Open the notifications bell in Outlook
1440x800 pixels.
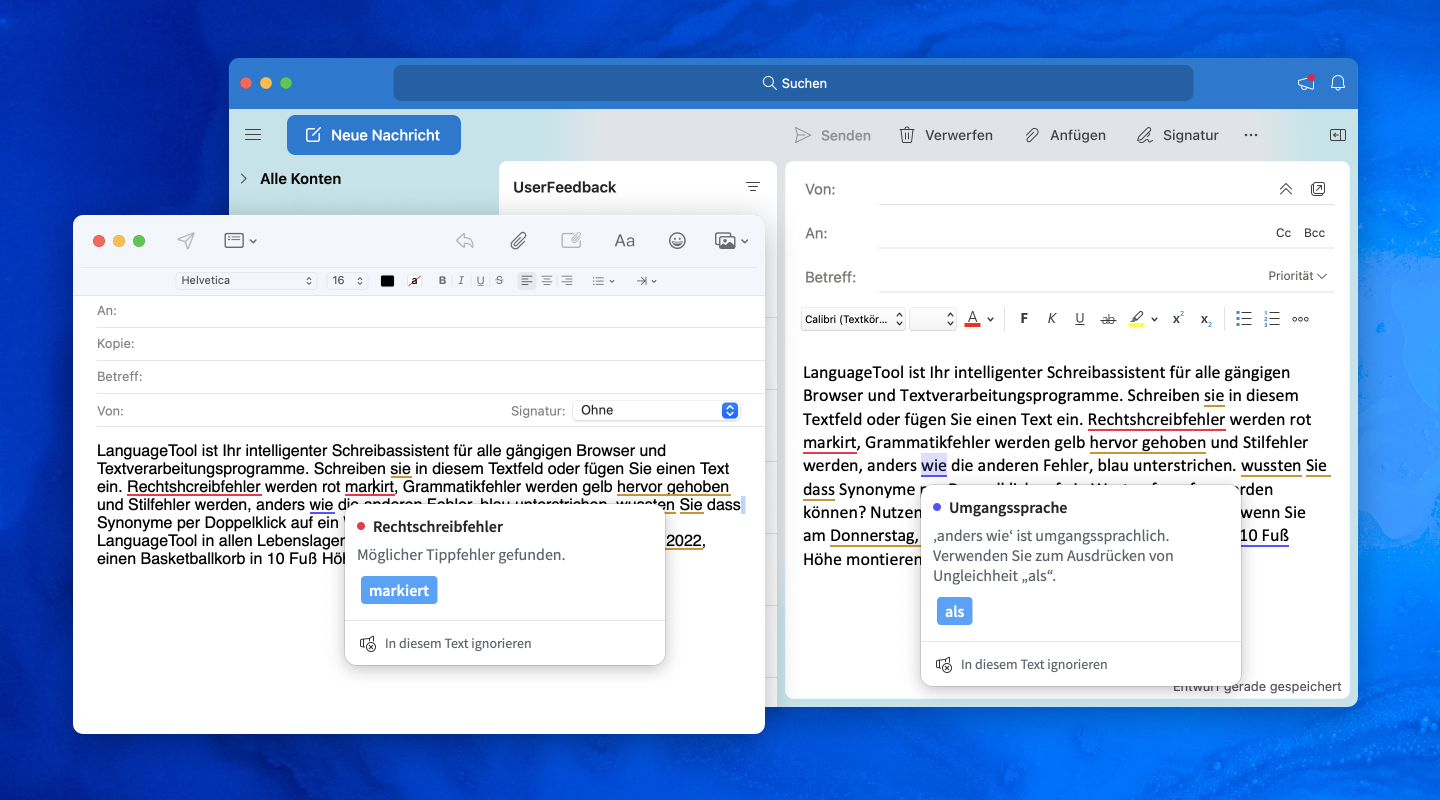tap(1338, 83)
